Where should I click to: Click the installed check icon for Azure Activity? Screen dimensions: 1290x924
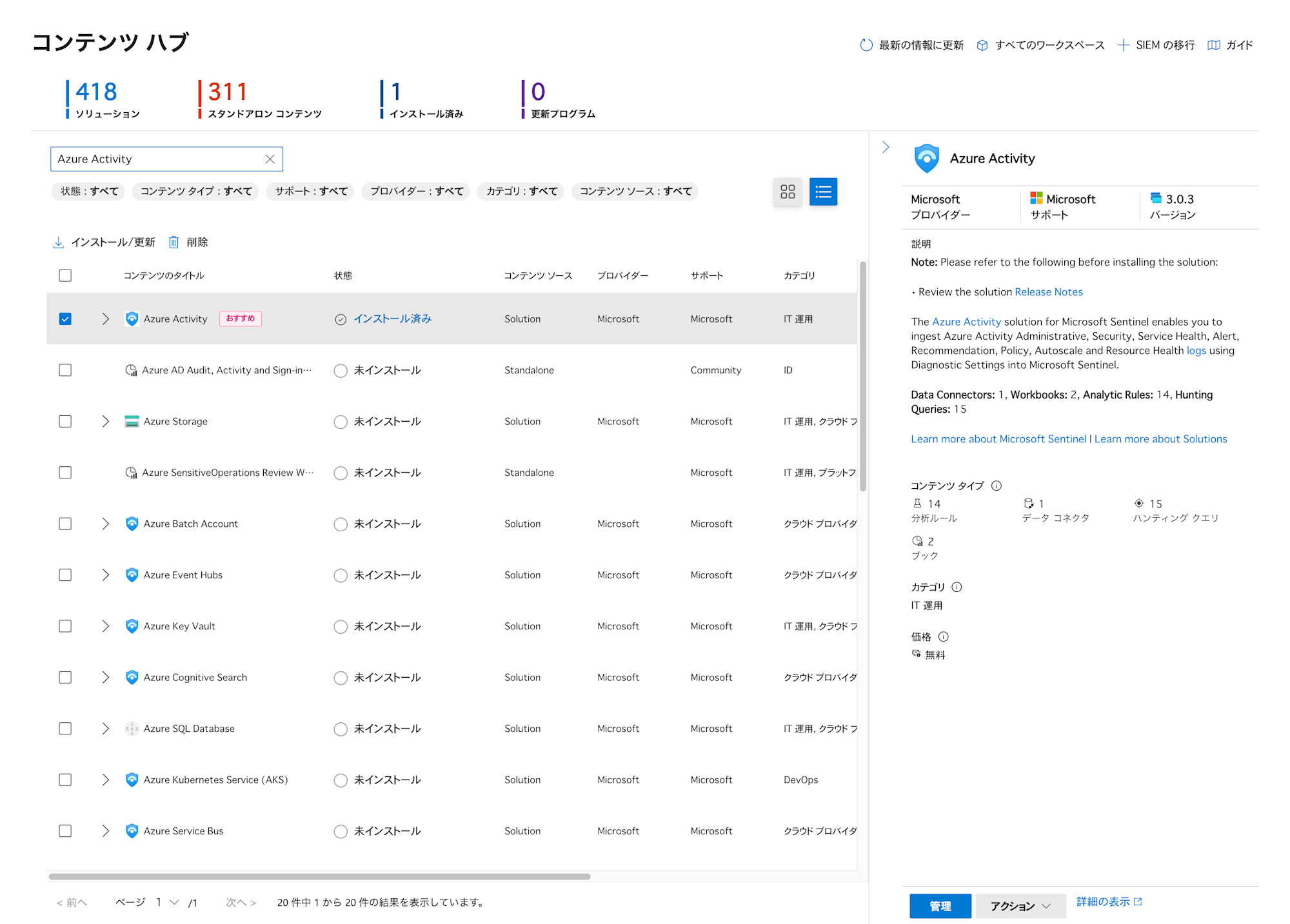341,319
